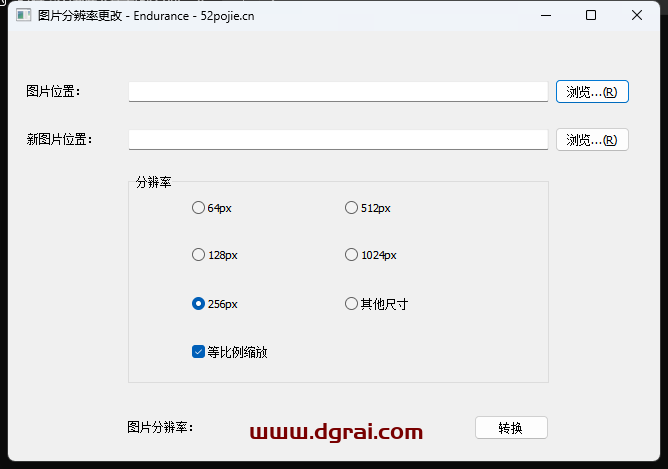The height and width of the screenshot is (469, 668).
Task: Focus the 新图片位置 path input field
Action: (338, 140)
